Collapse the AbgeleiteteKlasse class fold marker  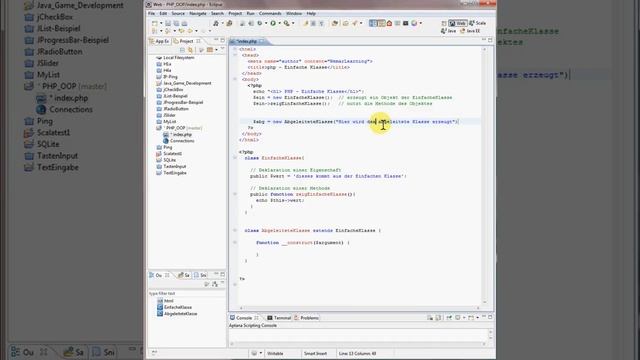pyautogui.click(x=235, y=231)
